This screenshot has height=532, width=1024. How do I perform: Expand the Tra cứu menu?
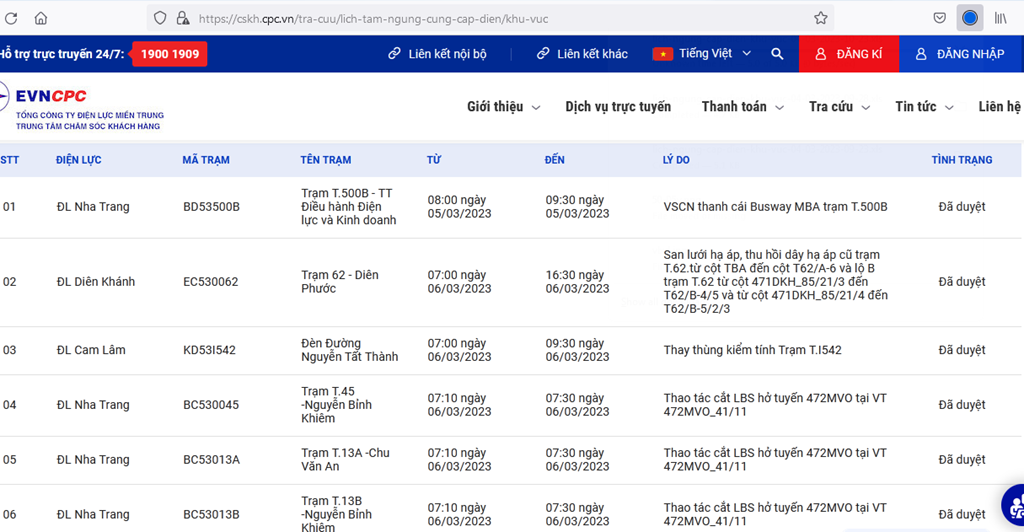click(x=839, y=107)
